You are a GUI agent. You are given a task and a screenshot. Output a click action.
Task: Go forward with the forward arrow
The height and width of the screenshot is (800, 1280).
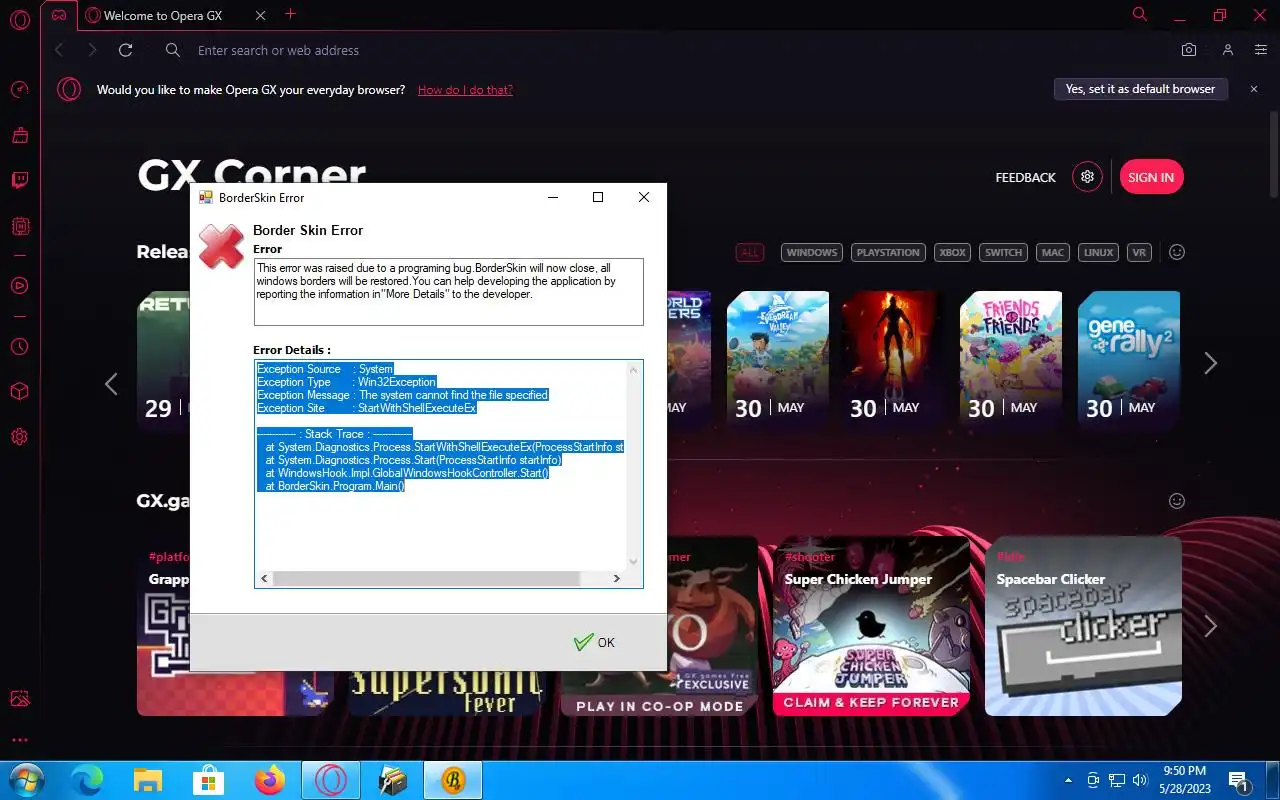[92, 50]
